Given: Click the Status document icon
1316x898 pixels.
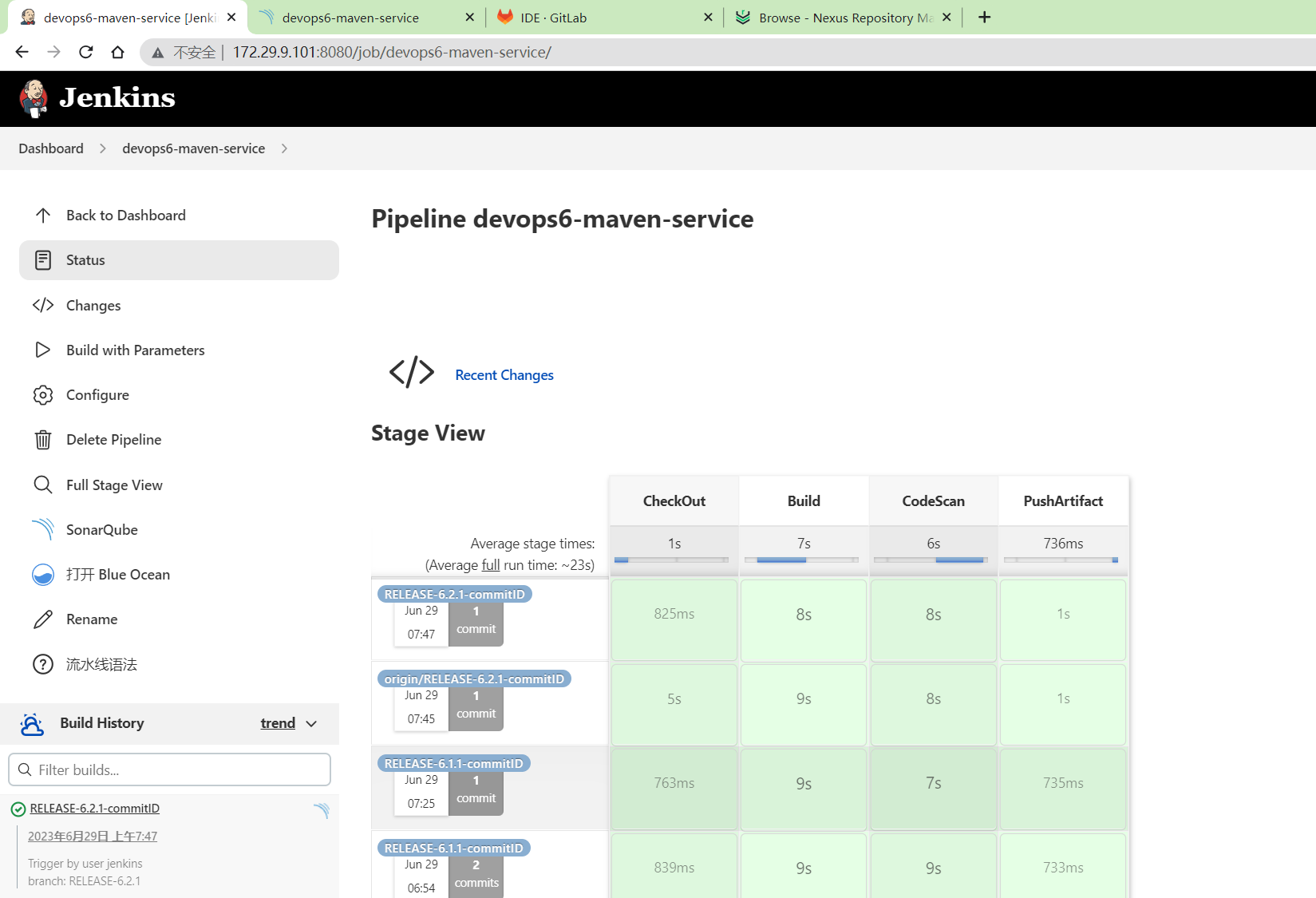Looking at the screenshot, I should (43, 260).
